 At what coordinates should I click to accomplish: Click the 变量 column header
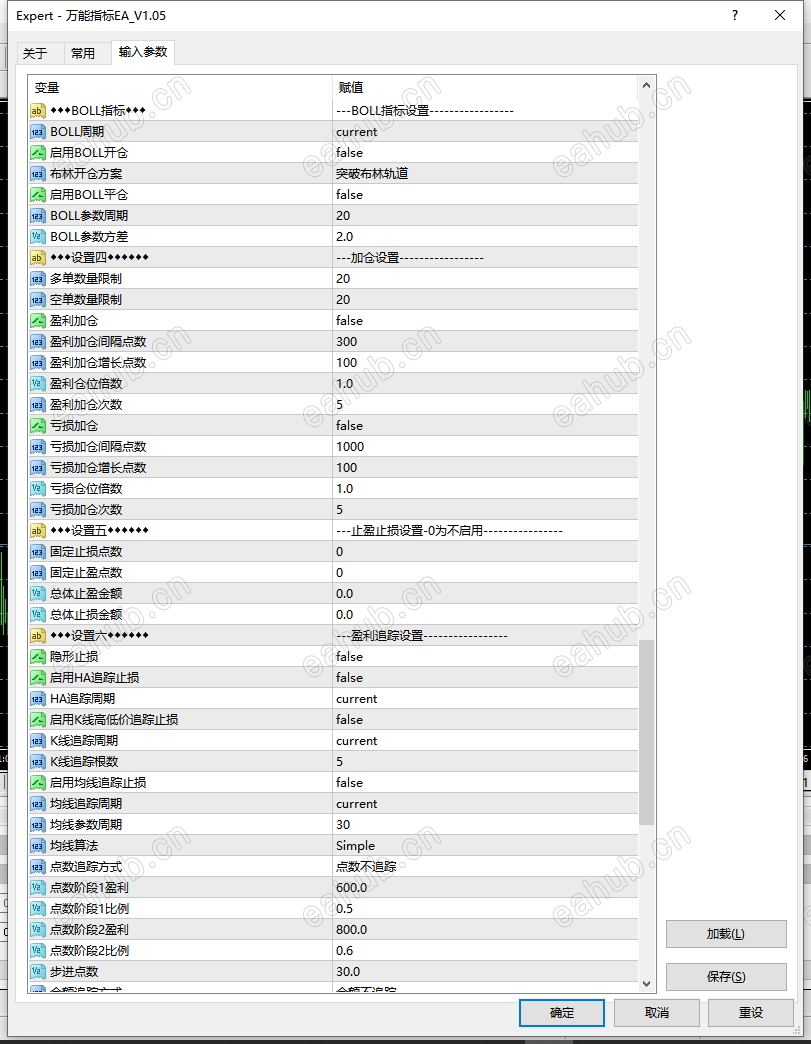pyautogui.click(x=180, y=87)
